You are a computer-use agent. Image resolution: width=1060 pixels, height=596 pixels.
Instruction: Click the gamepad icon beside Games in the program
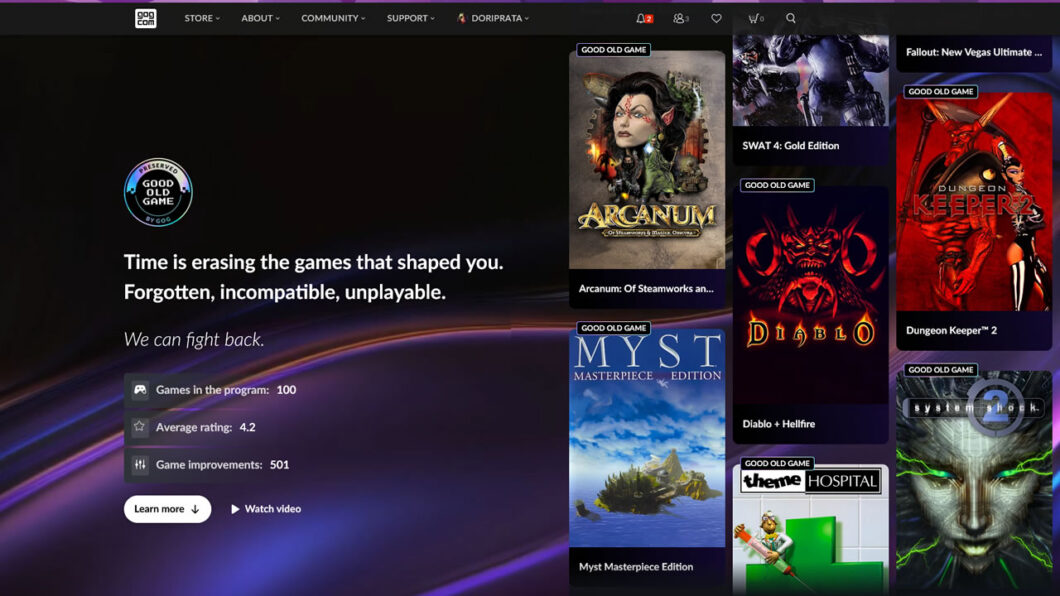(140, 389)
